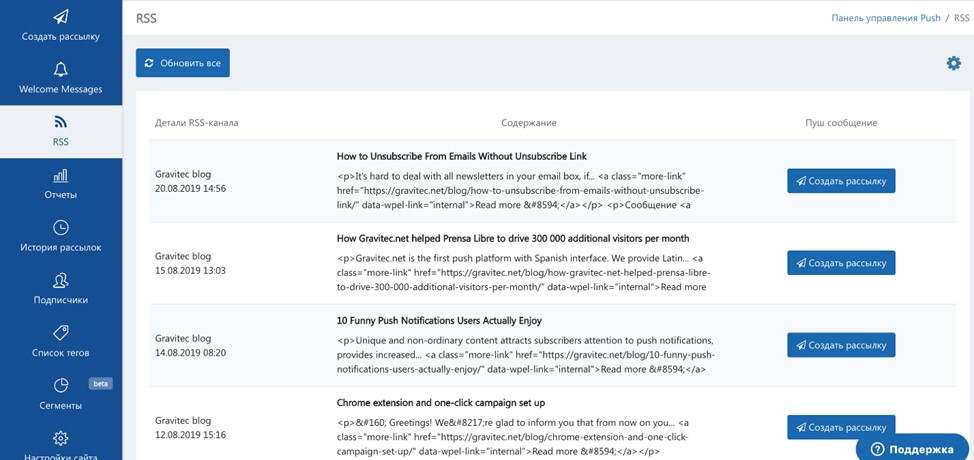Create a campaign for the Funny Push Notifications article

click(841, 345)
